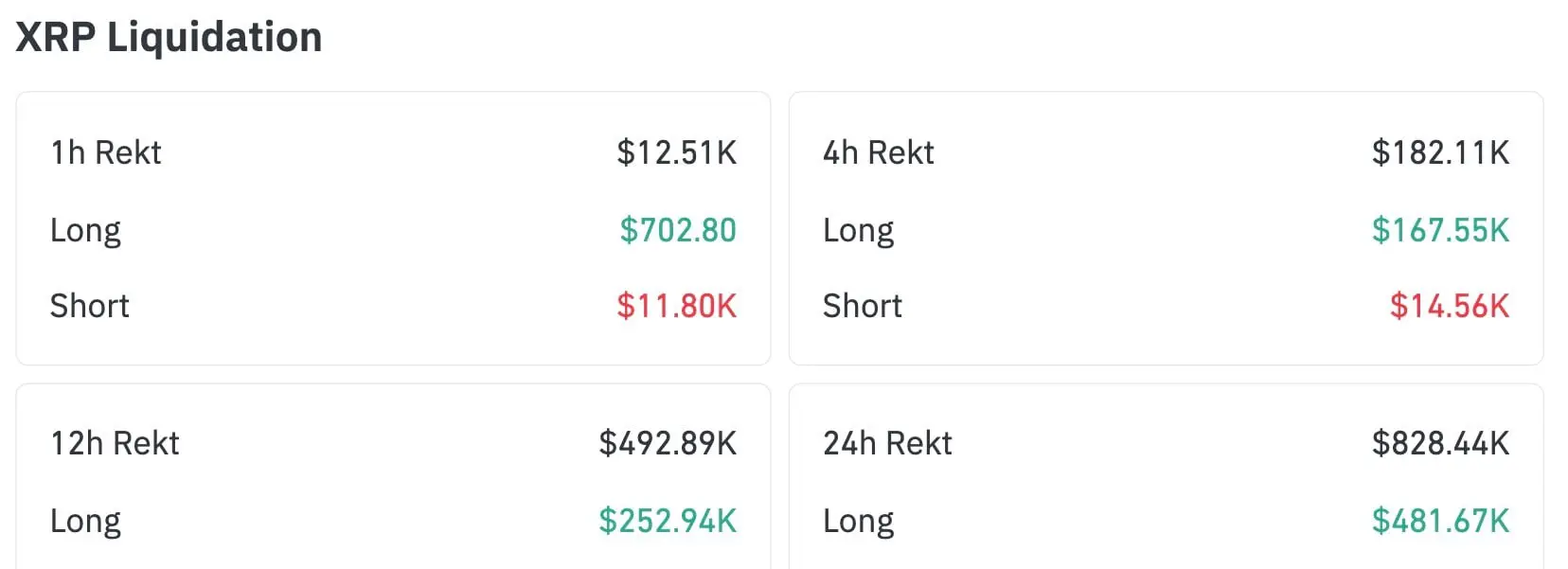Click the 12h Rekt total $492.89K
This screenshot has width=1568, height=569.
(667, 443)
